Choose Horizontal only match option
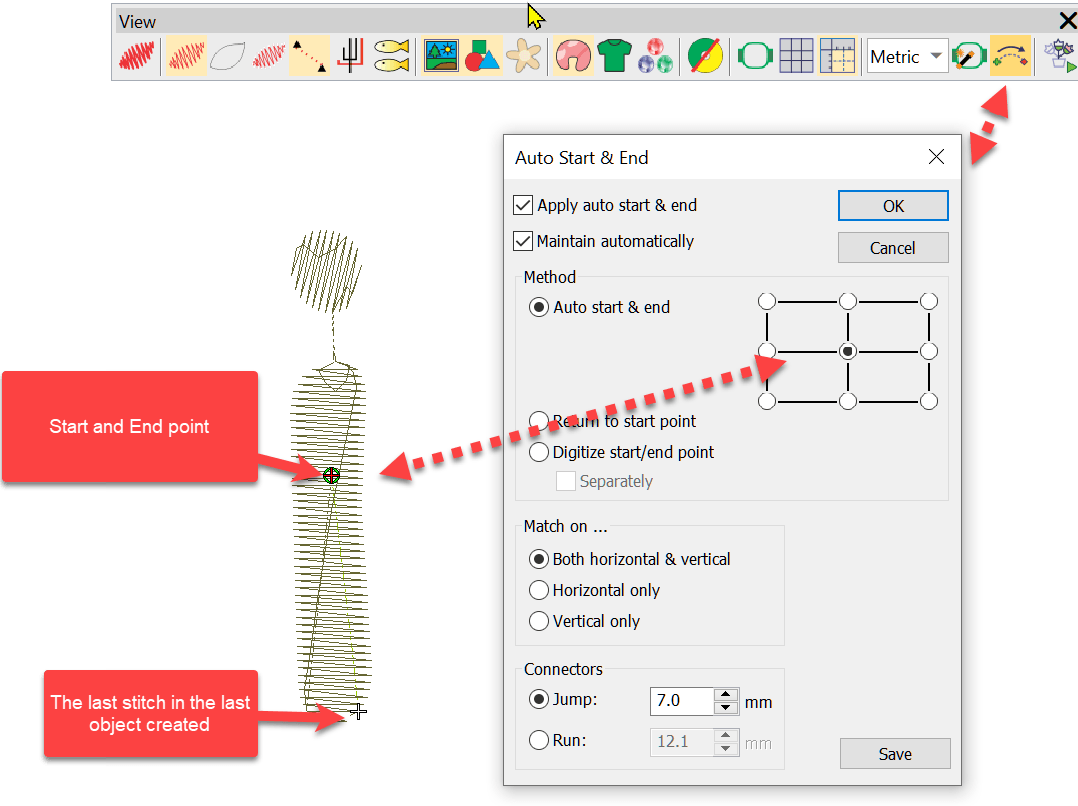The height and width of the screenshot is (806, 1078). click(539, 590)
